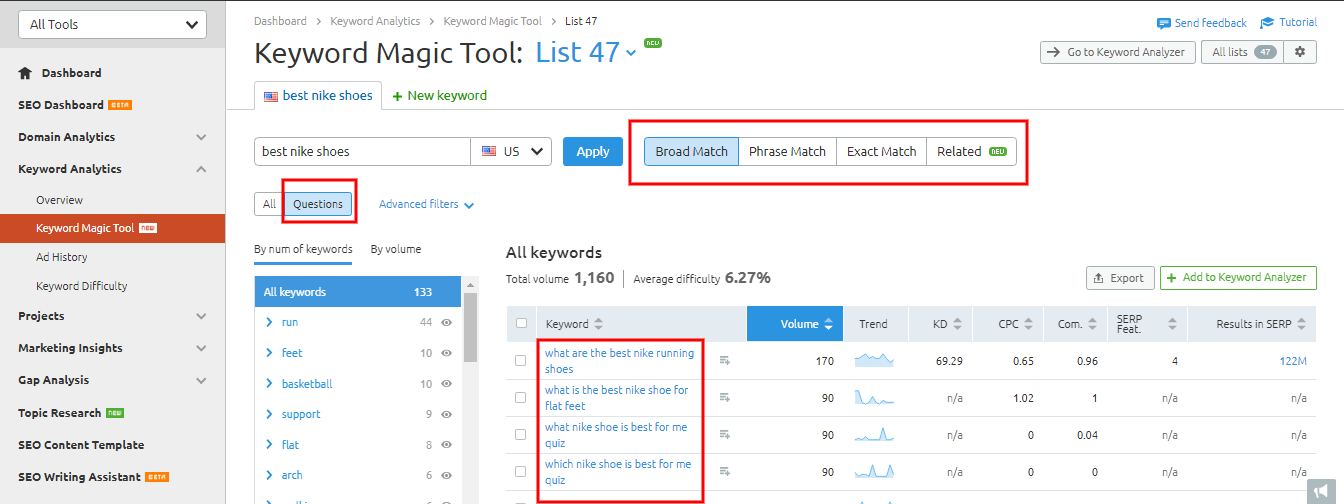Go to Dashboard breadcrumb link

281,21
